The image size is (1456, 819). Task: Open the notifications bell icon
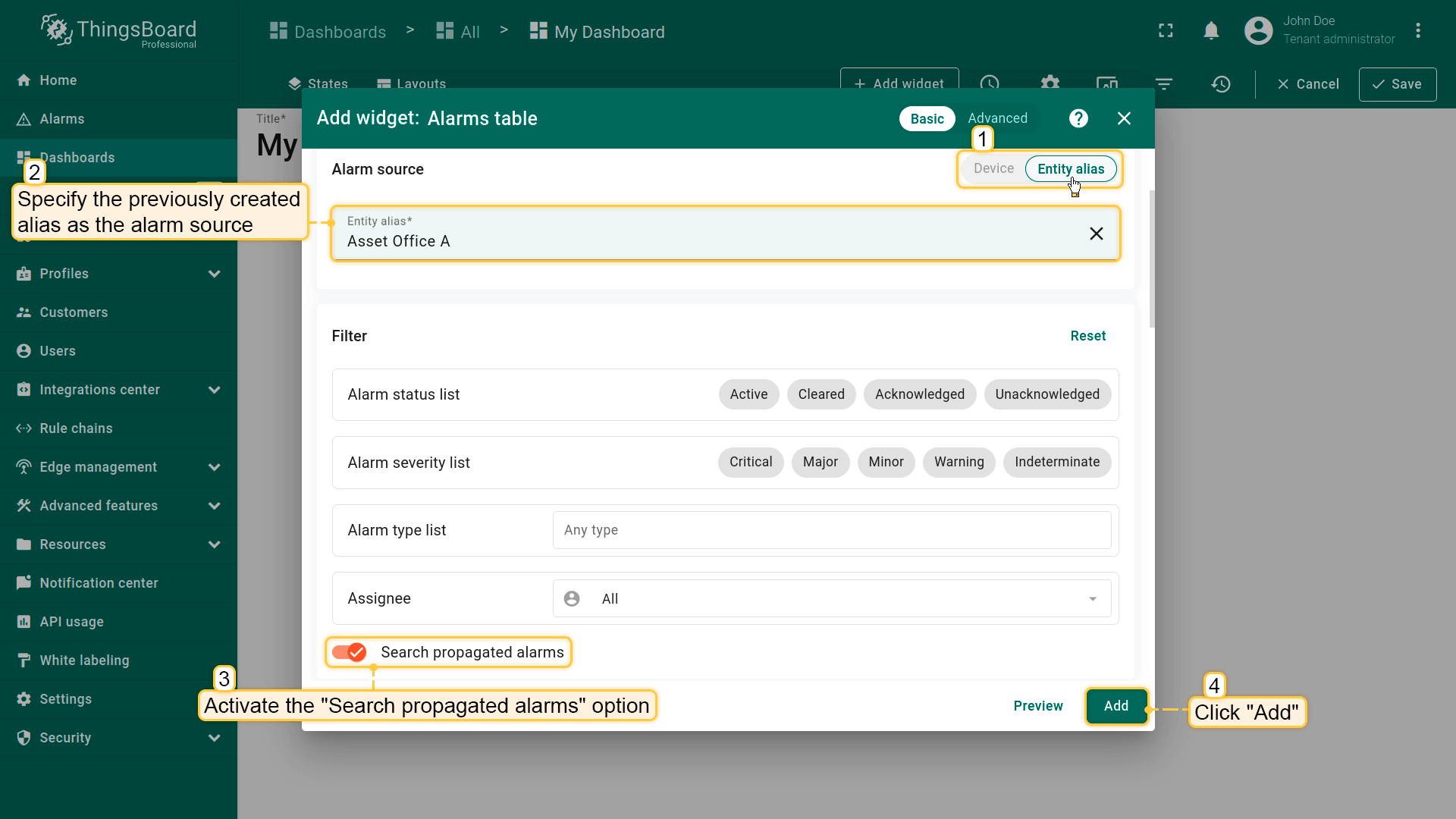1211,30
